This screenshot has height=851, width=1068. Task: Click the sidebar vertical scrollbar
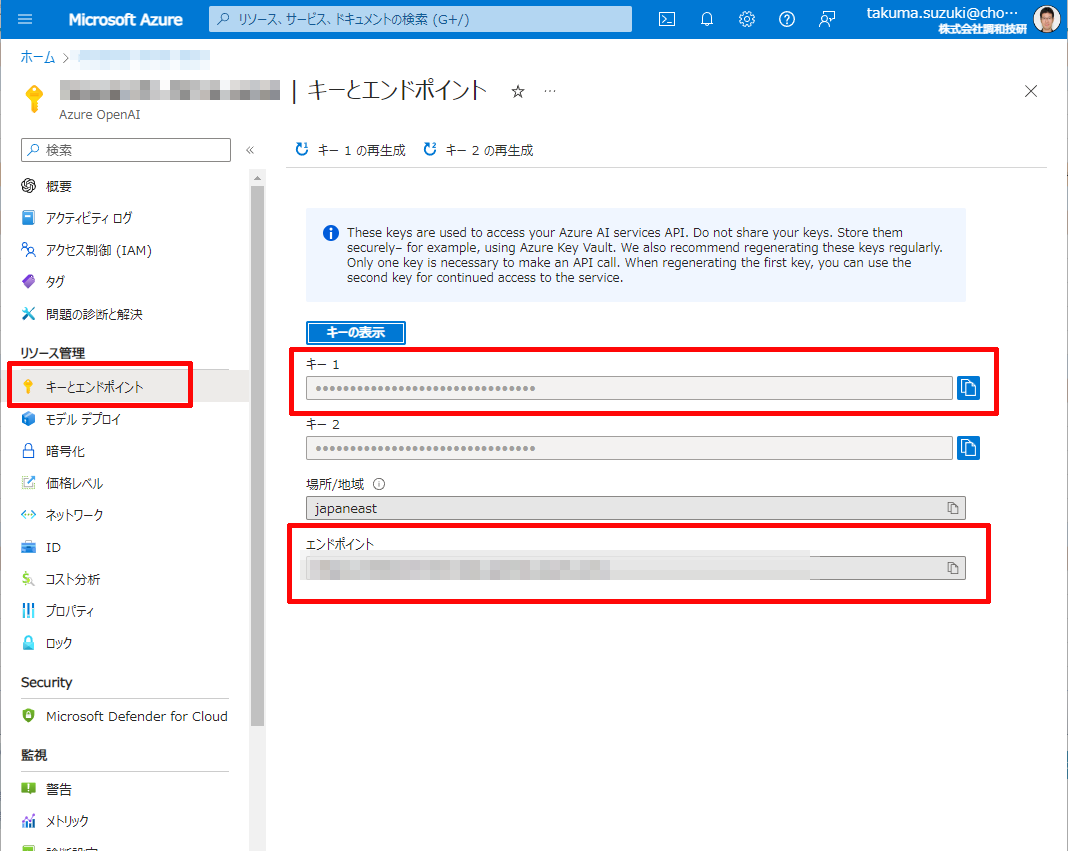pos(257,450)
